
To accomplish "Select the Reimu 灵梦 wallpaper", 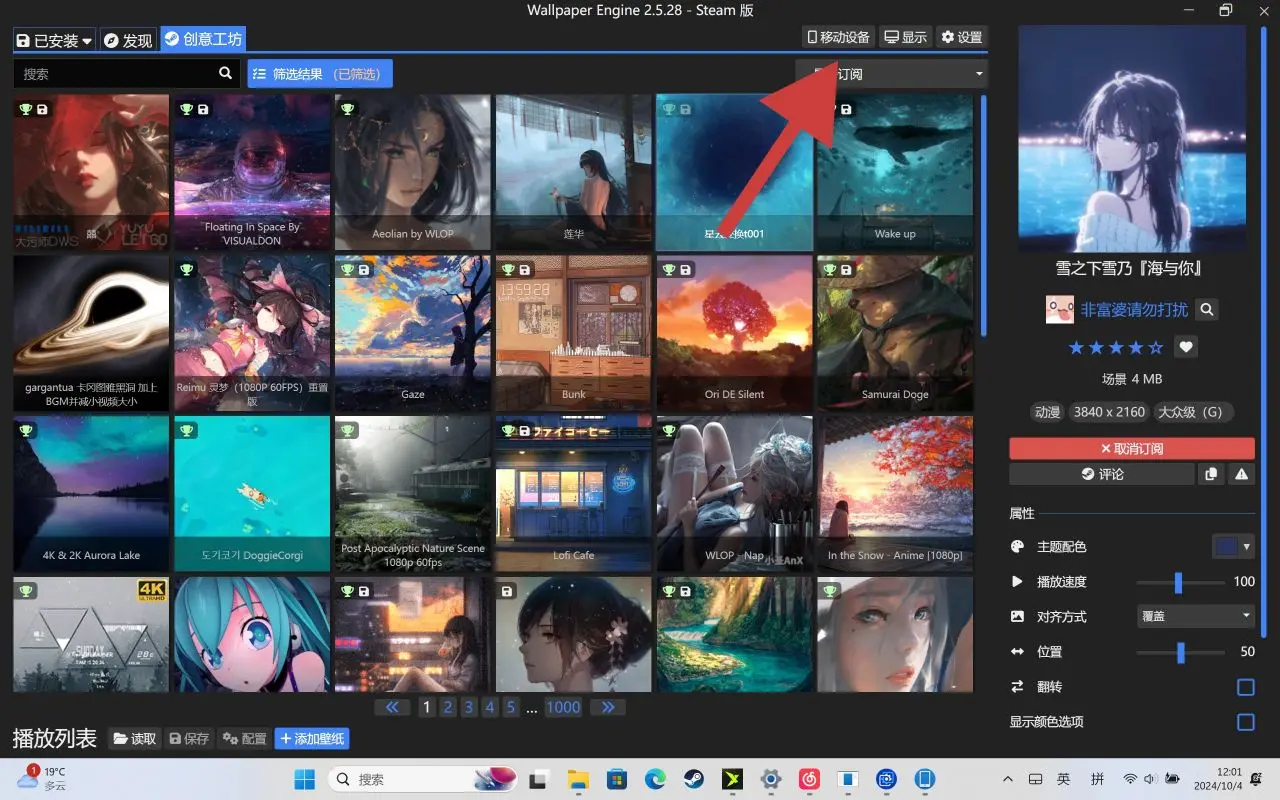I will (x=252, y=333).
